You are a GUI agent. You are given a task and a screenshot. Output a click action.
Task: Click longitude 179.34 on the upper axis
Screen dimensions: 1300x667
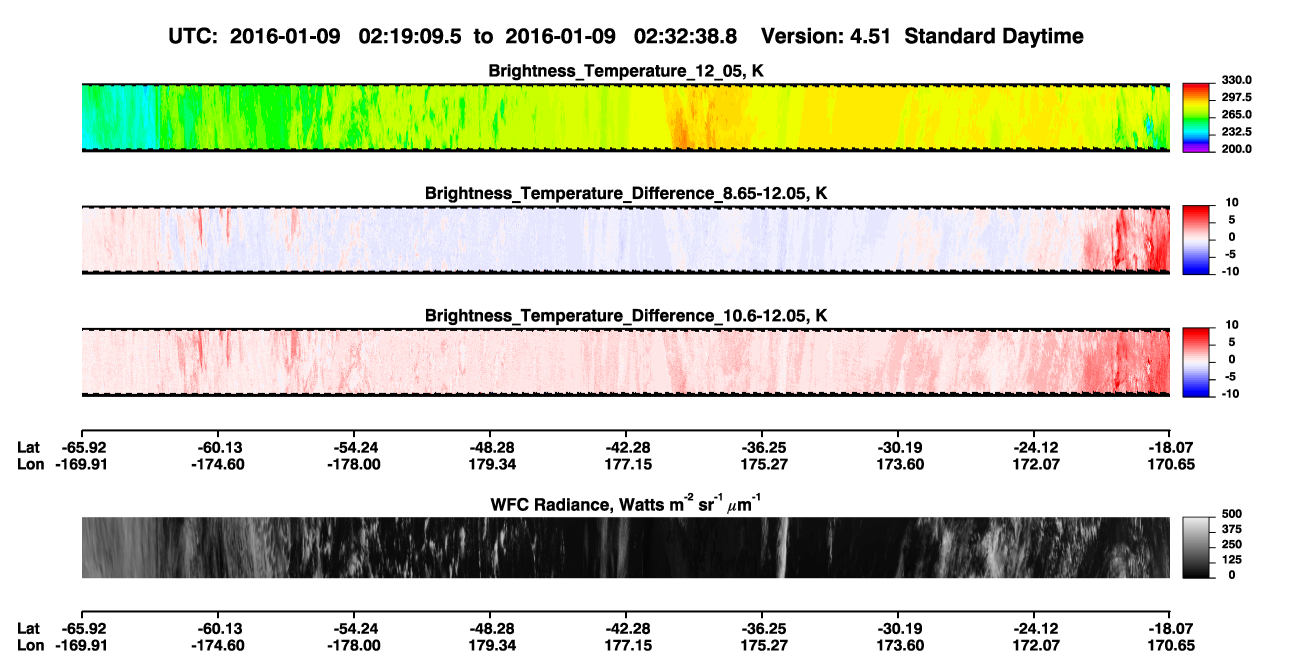point(490,464)
